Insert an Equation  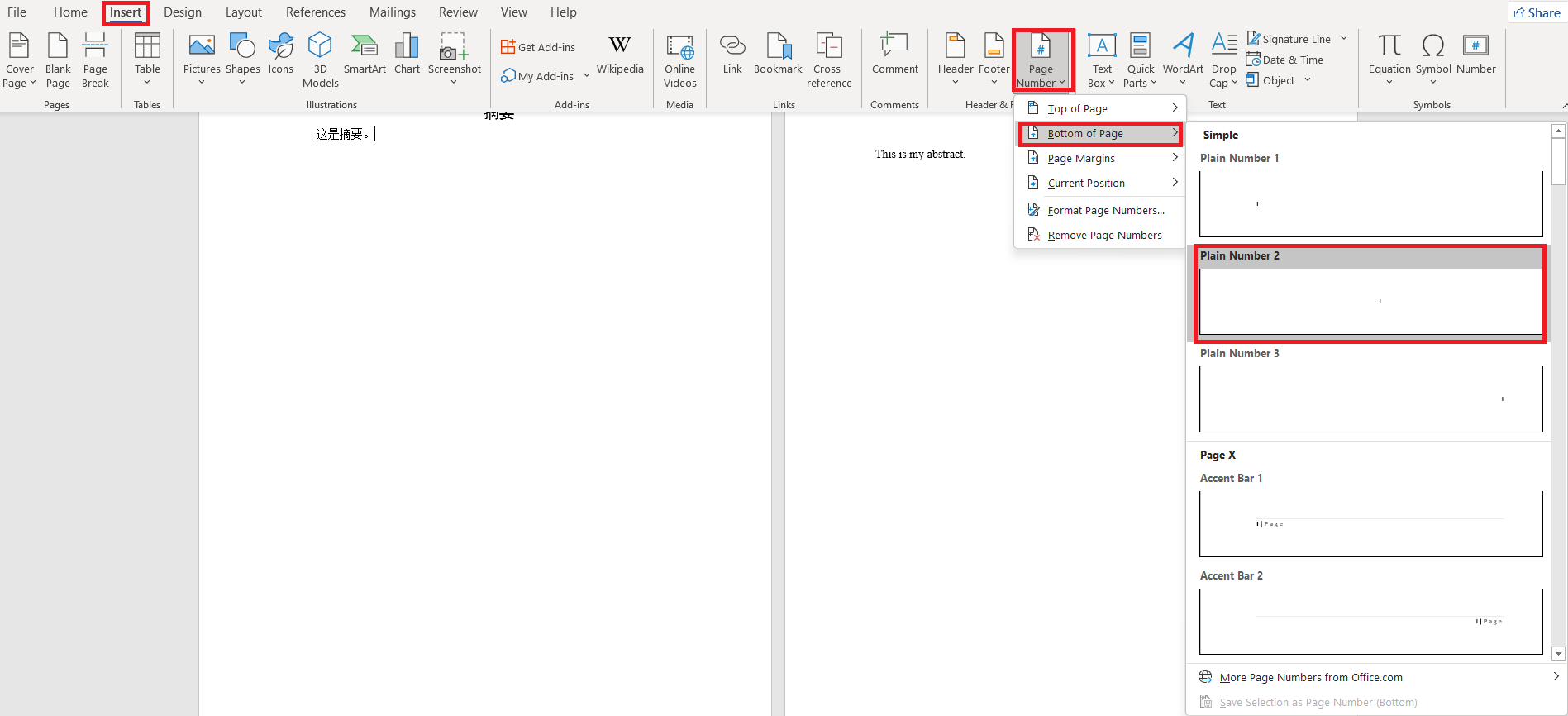click(1389, 60)
